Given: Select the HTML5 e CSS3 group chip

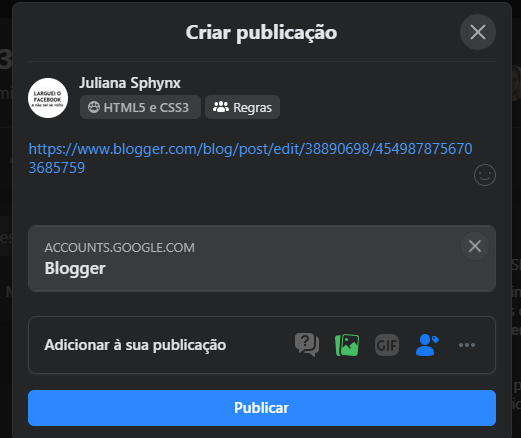Looking at the screenshot, I should (x=140, y=107).
